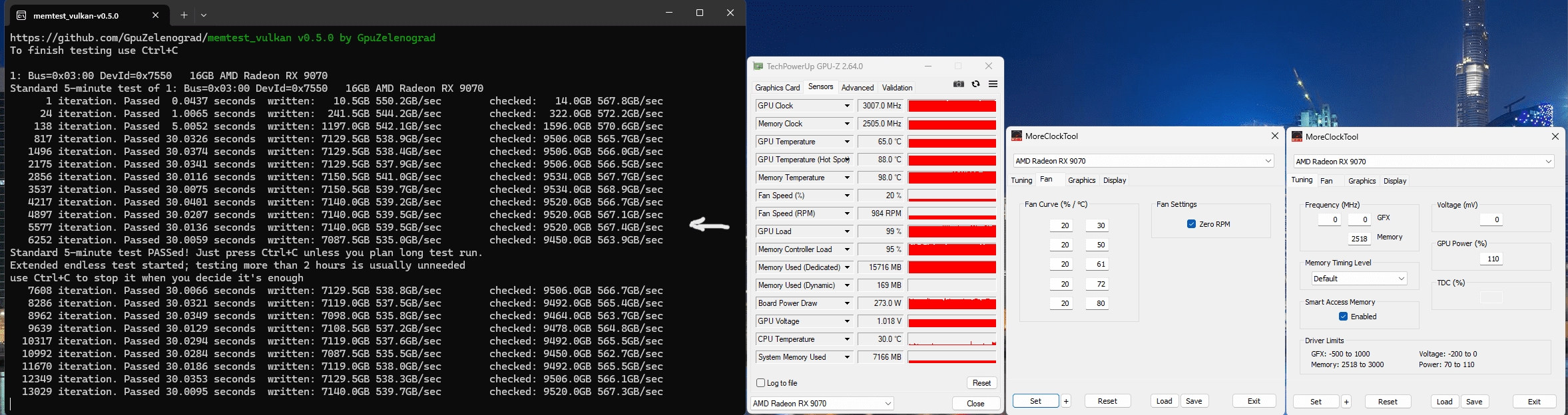Viewport: 1568px width, 415px height.
Task: Click Load in Tuning MoreClockTool window
Action: 1444,402
